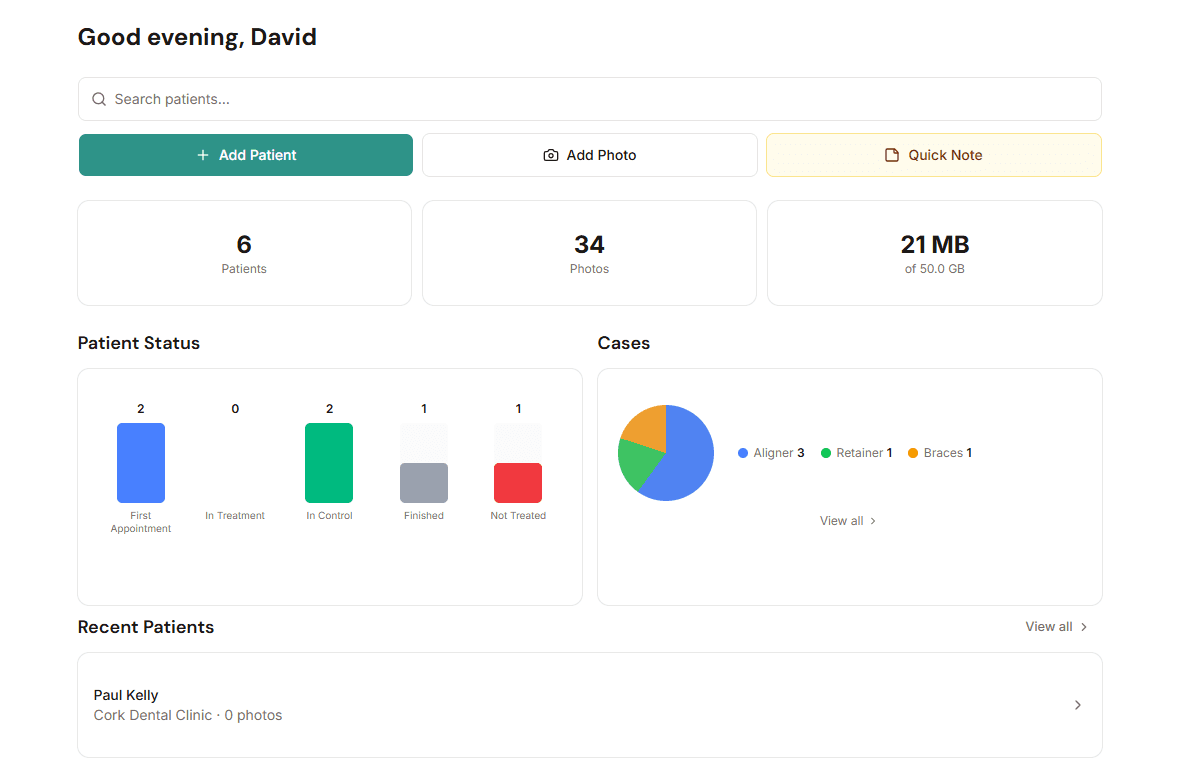Open the 34 Photos stat card

(589, 253)
